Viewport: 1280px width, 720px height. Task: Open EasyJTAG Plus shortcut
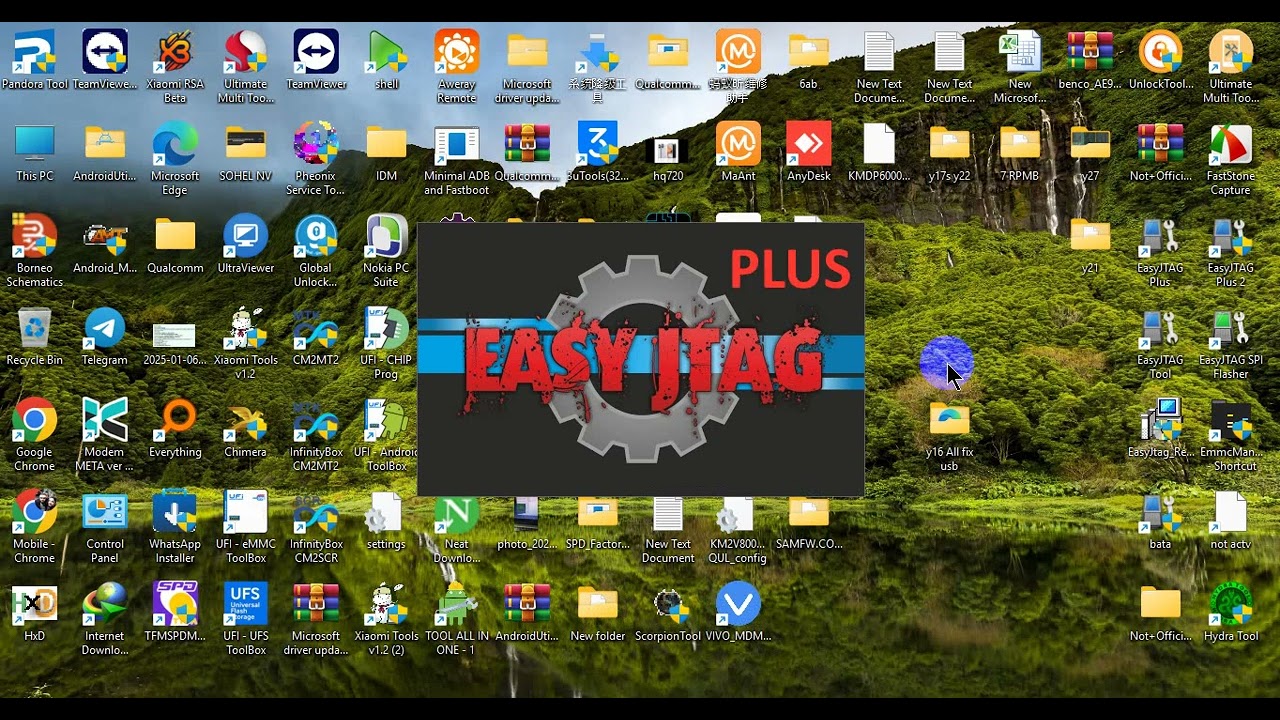[1160, 251]
